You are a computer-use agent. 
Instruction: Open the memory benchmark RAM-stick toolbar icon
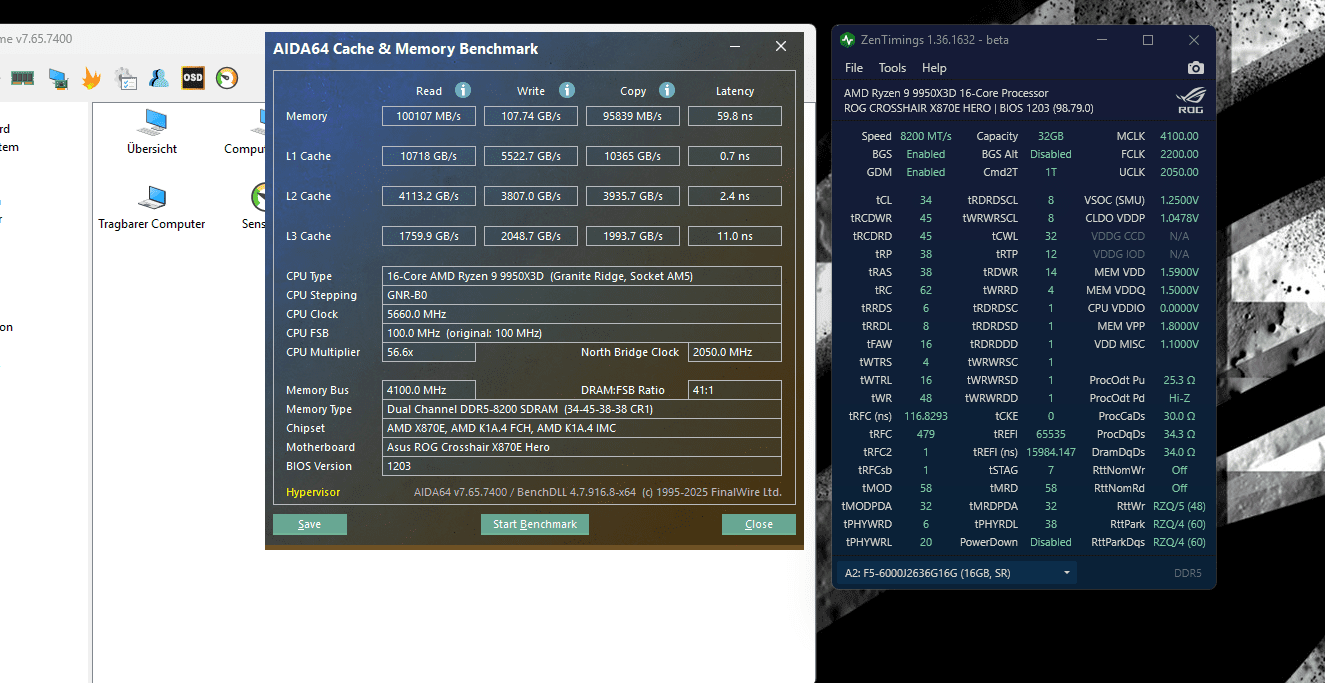click(23, 77)
